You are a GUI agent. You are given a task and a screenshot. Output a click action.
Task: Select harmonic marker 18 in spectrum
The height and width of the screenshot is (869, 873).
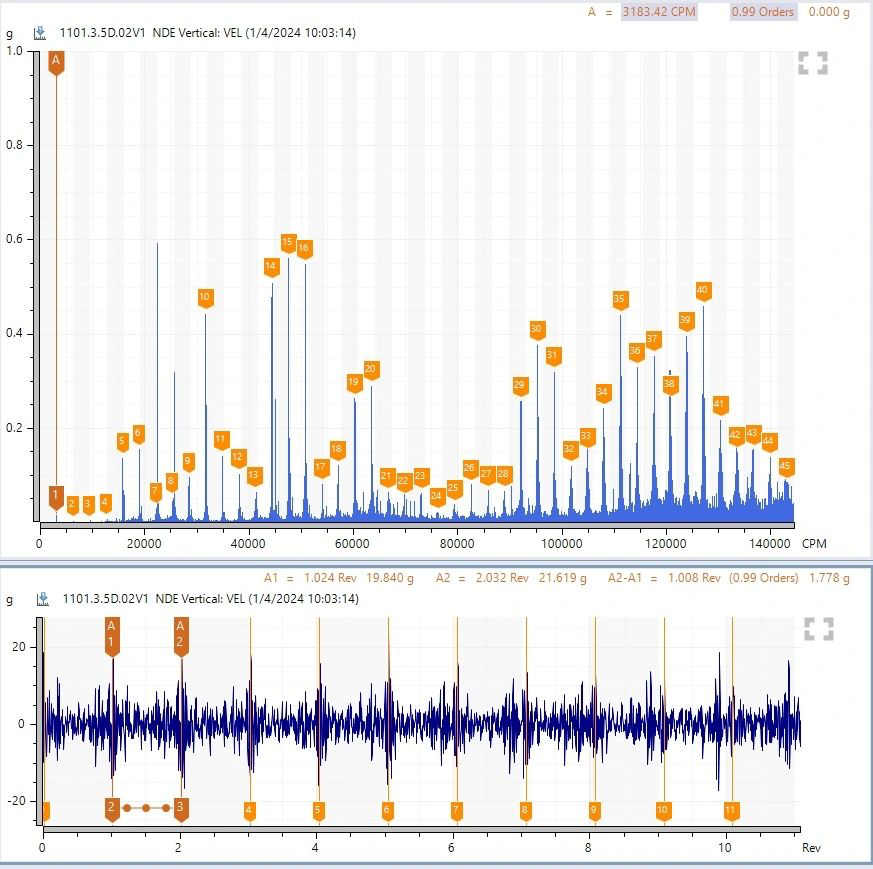coord(337,450)
